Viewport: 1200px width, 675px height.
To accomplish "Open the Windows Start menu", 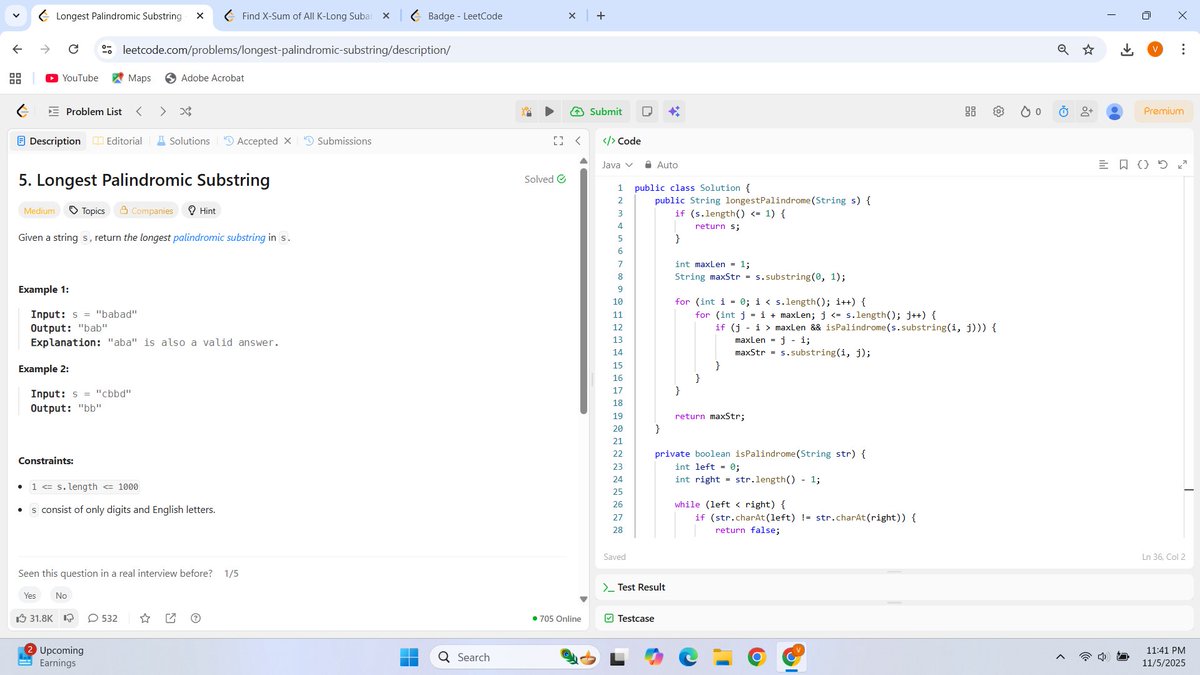I will click(x=410, y=656).
